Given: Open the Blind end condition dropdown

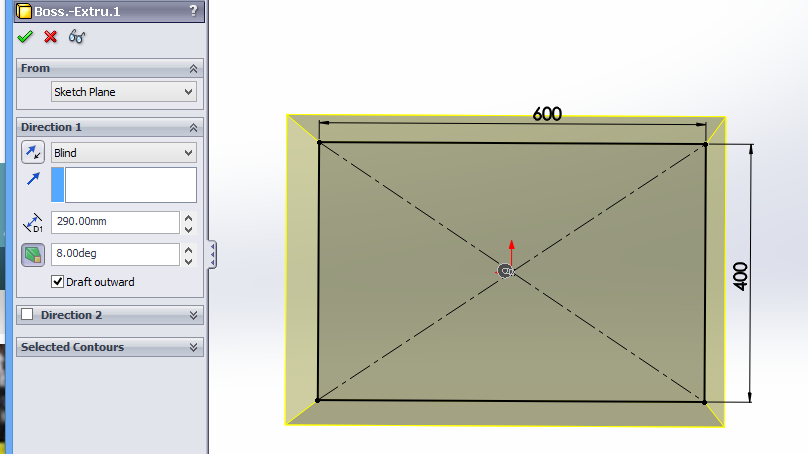Looking at the screenshot, I should coord(124,153).
